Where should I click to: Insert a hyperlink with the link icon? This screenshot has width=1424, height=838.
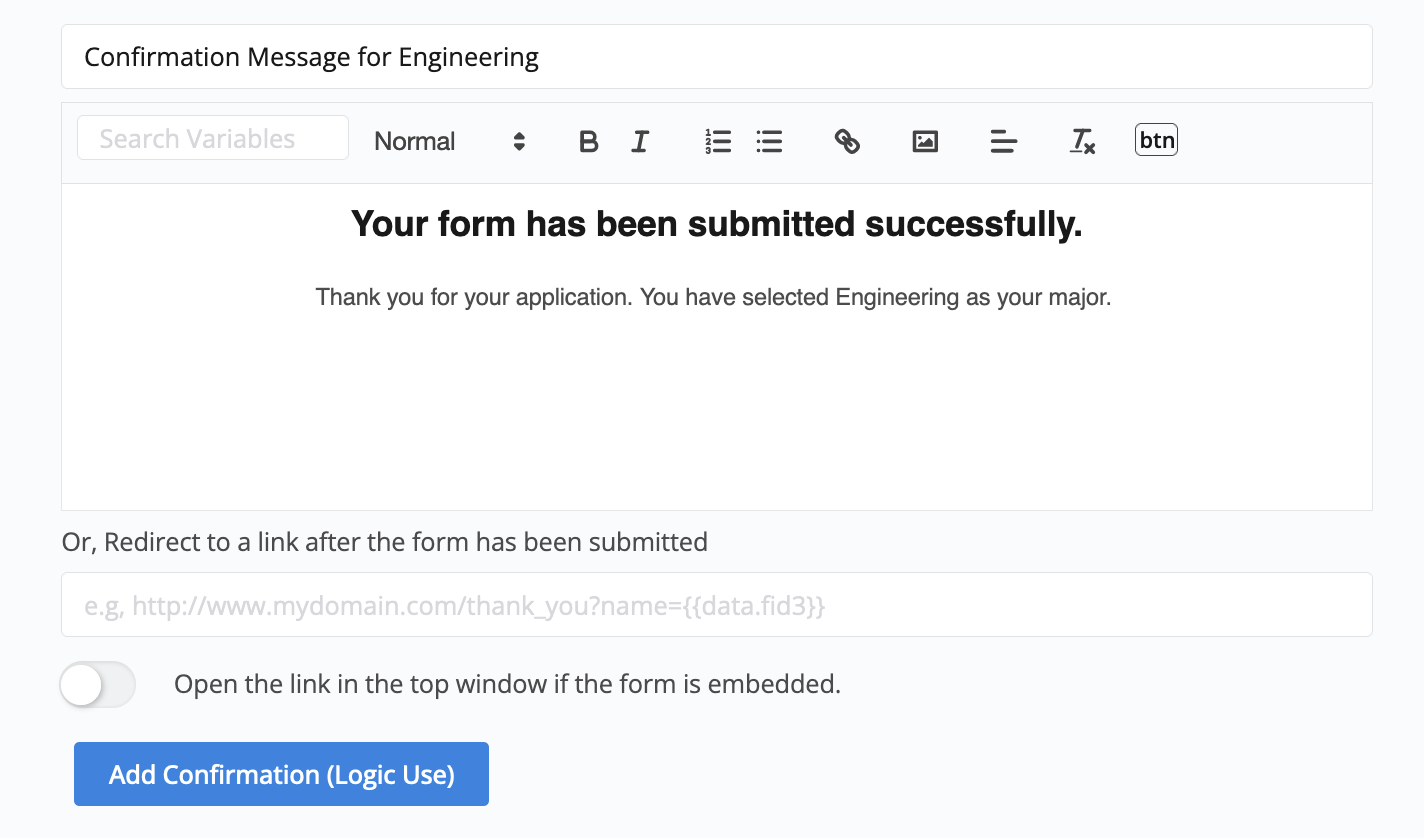pos(847,142)
